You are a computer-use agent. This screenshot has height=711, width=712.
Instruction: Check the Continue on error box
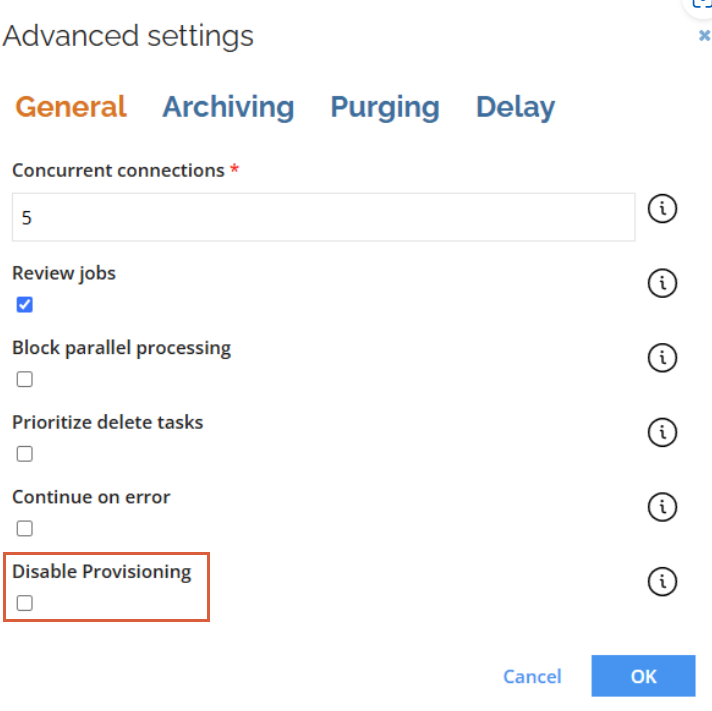click(x=25, y=528)
